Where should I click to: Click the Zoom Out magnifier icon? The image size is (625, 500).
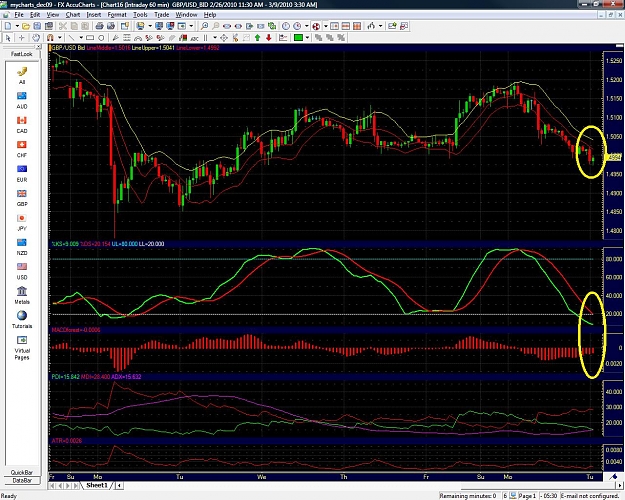click(216, 26)
